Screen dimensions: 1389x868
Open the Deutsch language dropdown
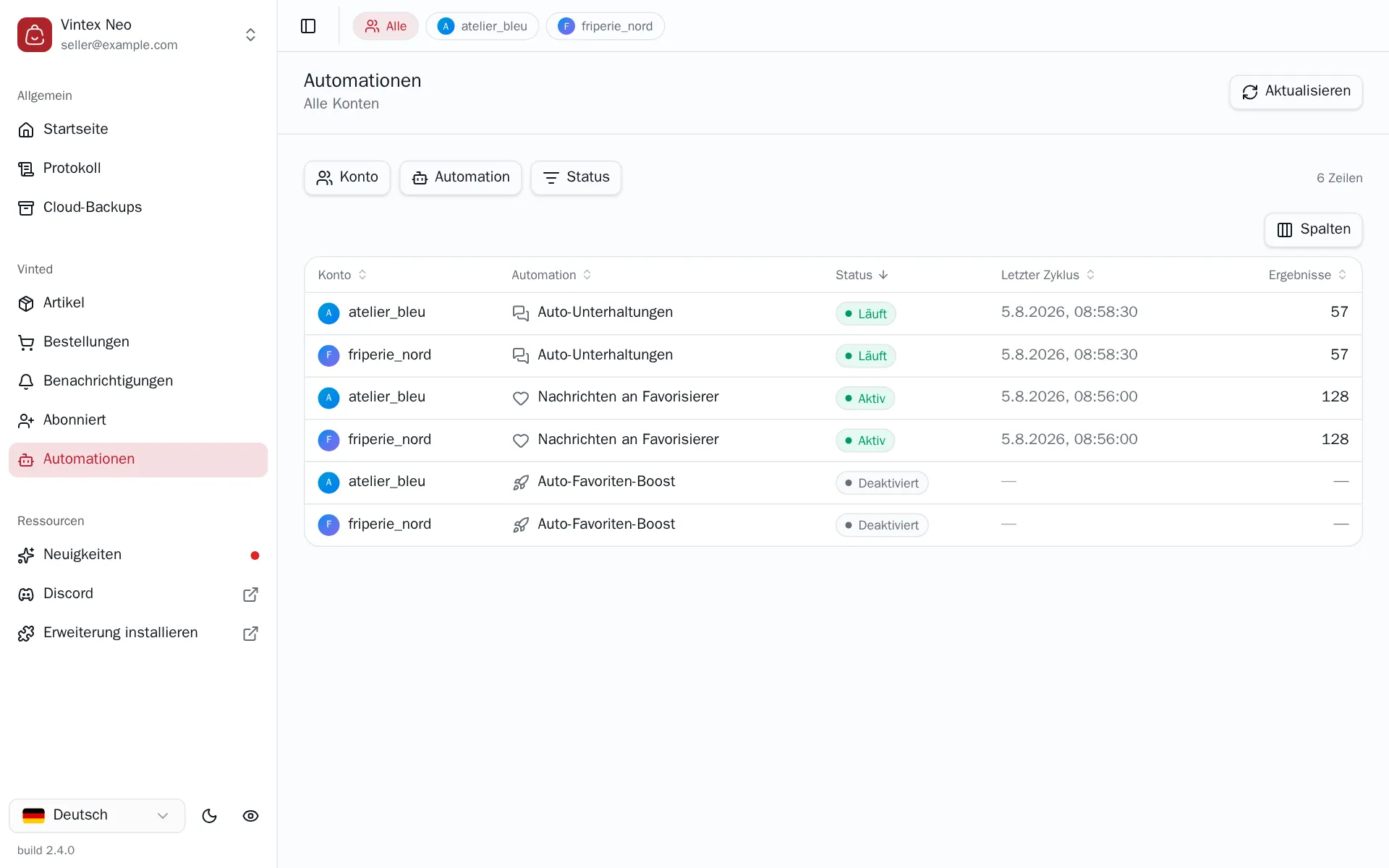(97, 815)
